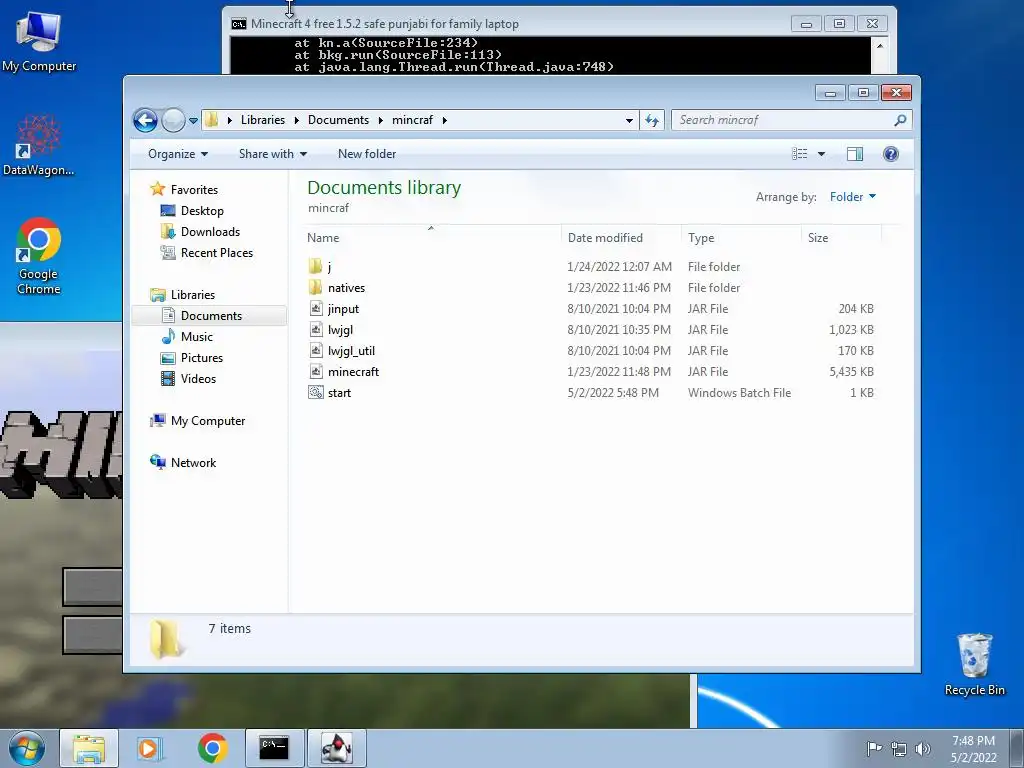Open the recent locations dropdown arrow
Image resolution: width=1024 pixels, height=768 pixels.
[x=193, y=121]
